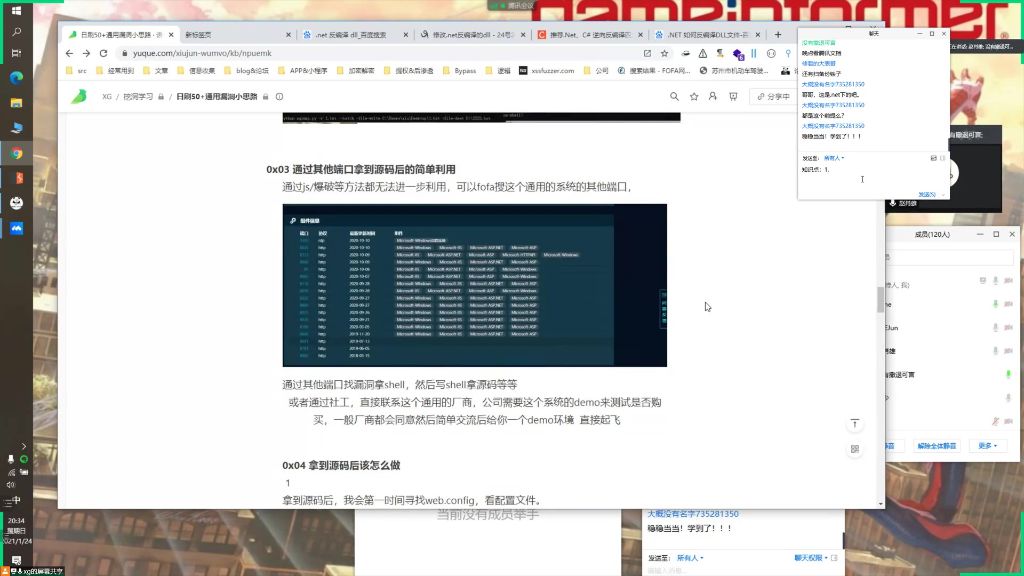The height and width of the screenshot is (576, 1024).
Task: Jump to top of the Yuque document
Action: (854, 424)
